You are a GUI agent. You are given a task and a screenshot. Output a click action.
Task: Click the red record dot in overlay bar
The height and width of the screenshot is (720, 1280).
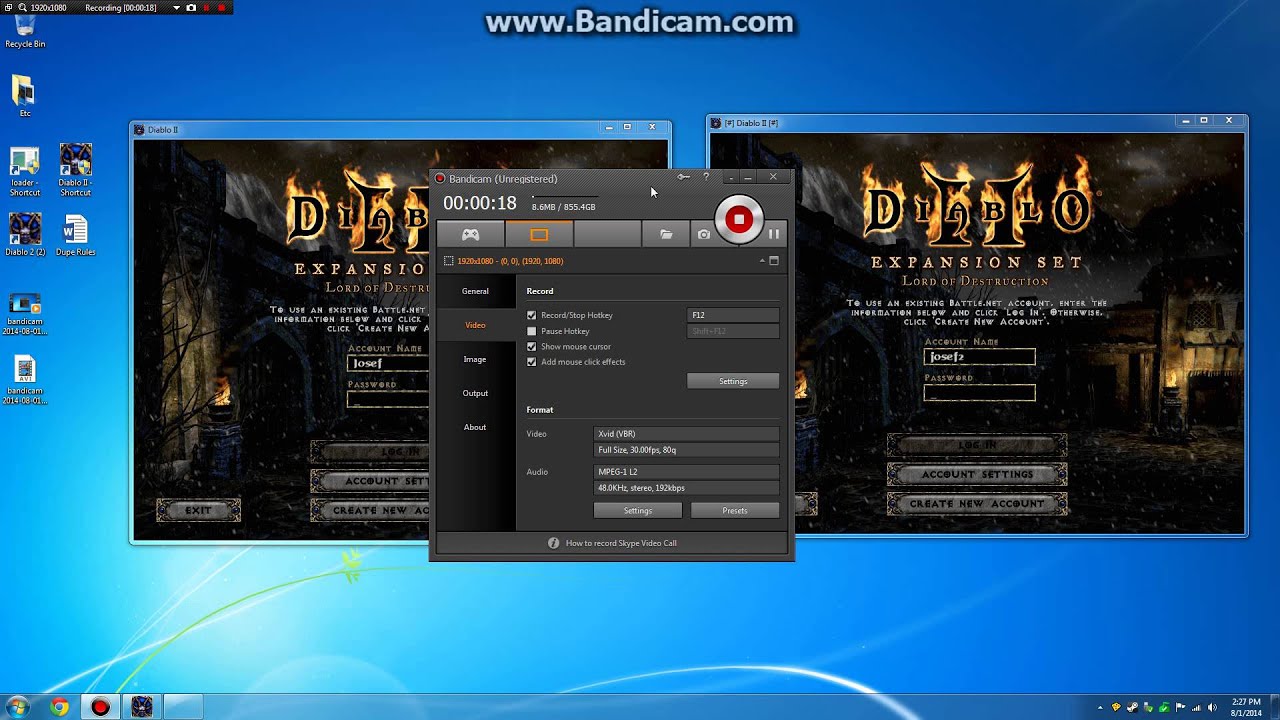221,8
